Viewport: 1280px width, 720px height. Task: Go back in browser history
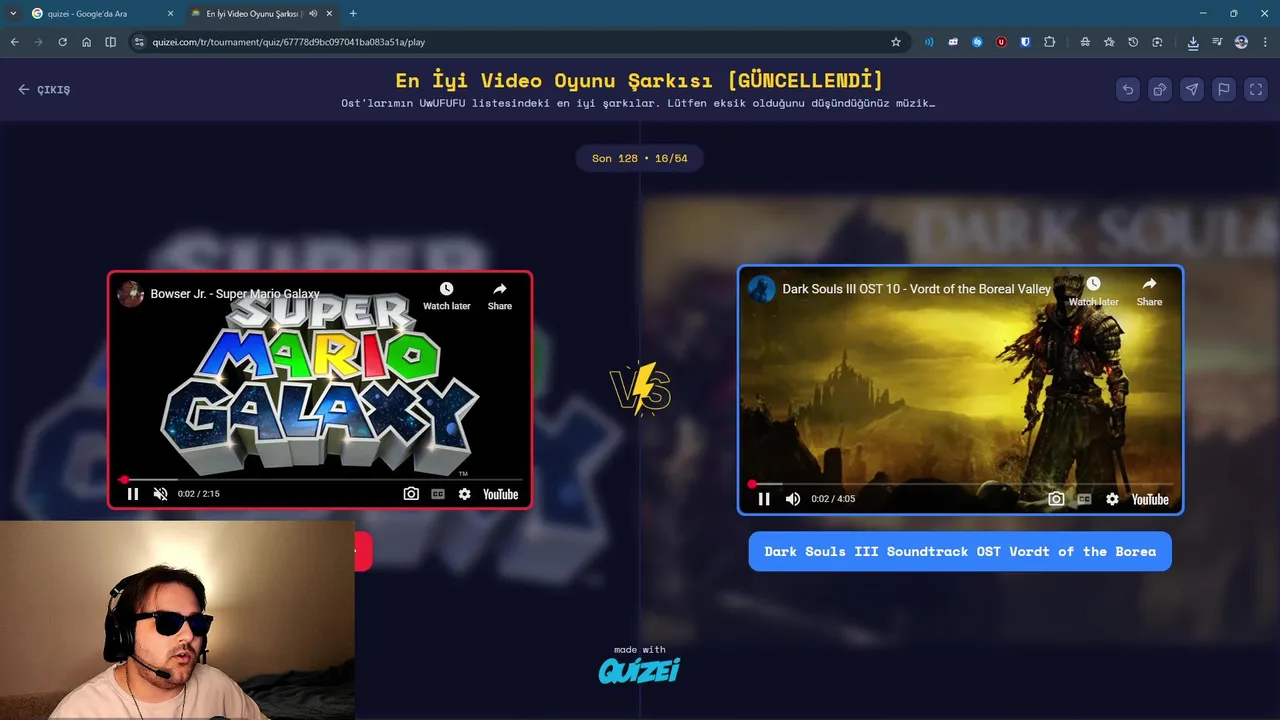coord(14,42)
